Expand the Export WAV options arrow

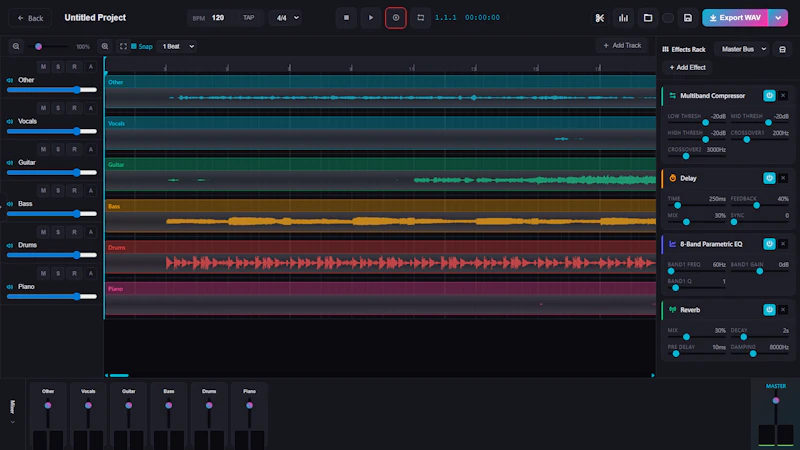[778, 18]
